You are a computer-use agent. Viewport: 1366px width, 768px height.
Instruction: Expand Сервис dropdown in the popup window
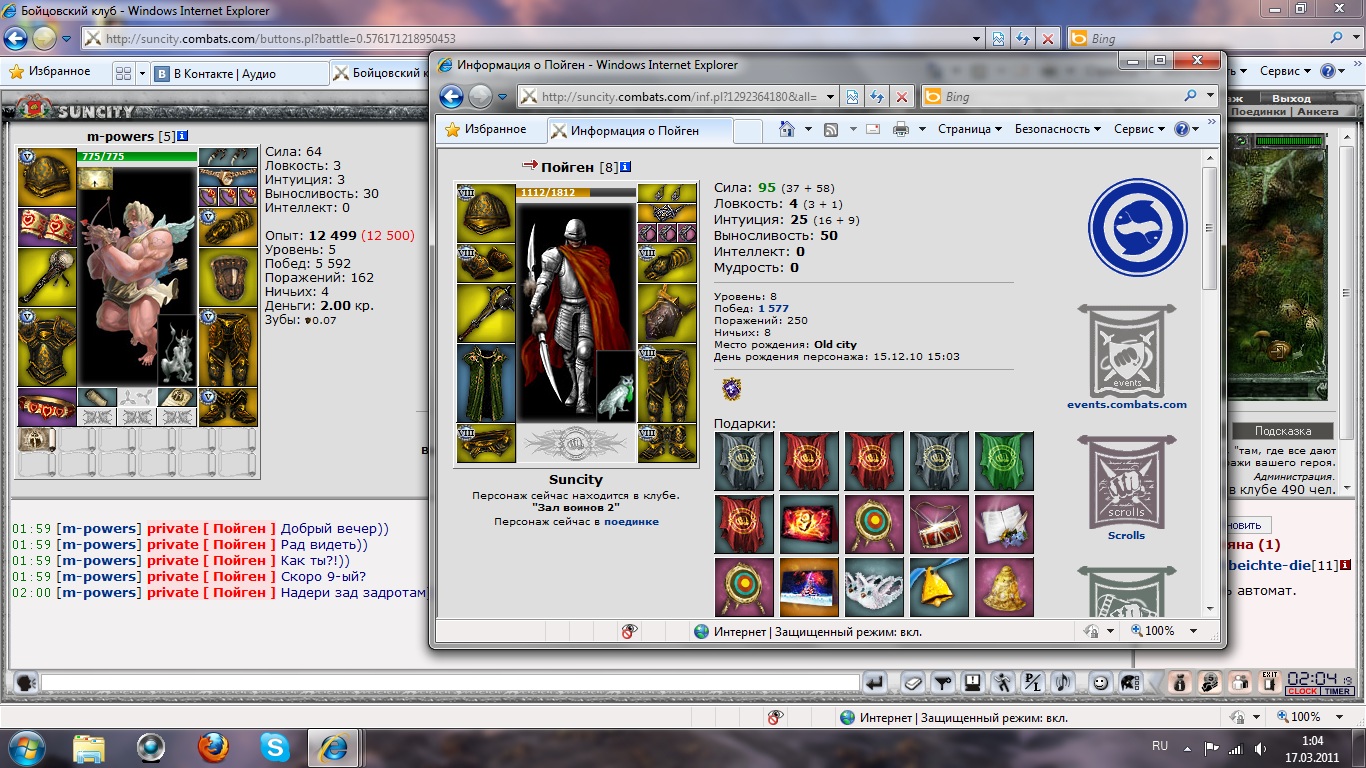(x=1139, y=129)
